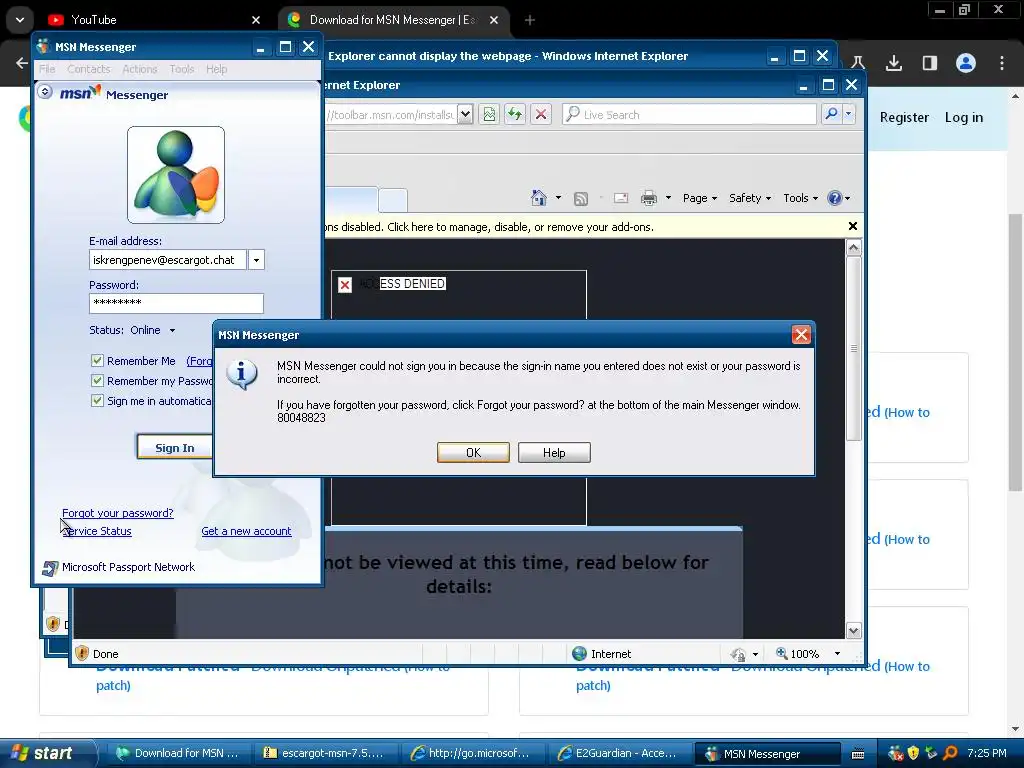This screenshot has width=1024, height=768.
Task: Click the Password field in Messenger
Action: (176, 303)
